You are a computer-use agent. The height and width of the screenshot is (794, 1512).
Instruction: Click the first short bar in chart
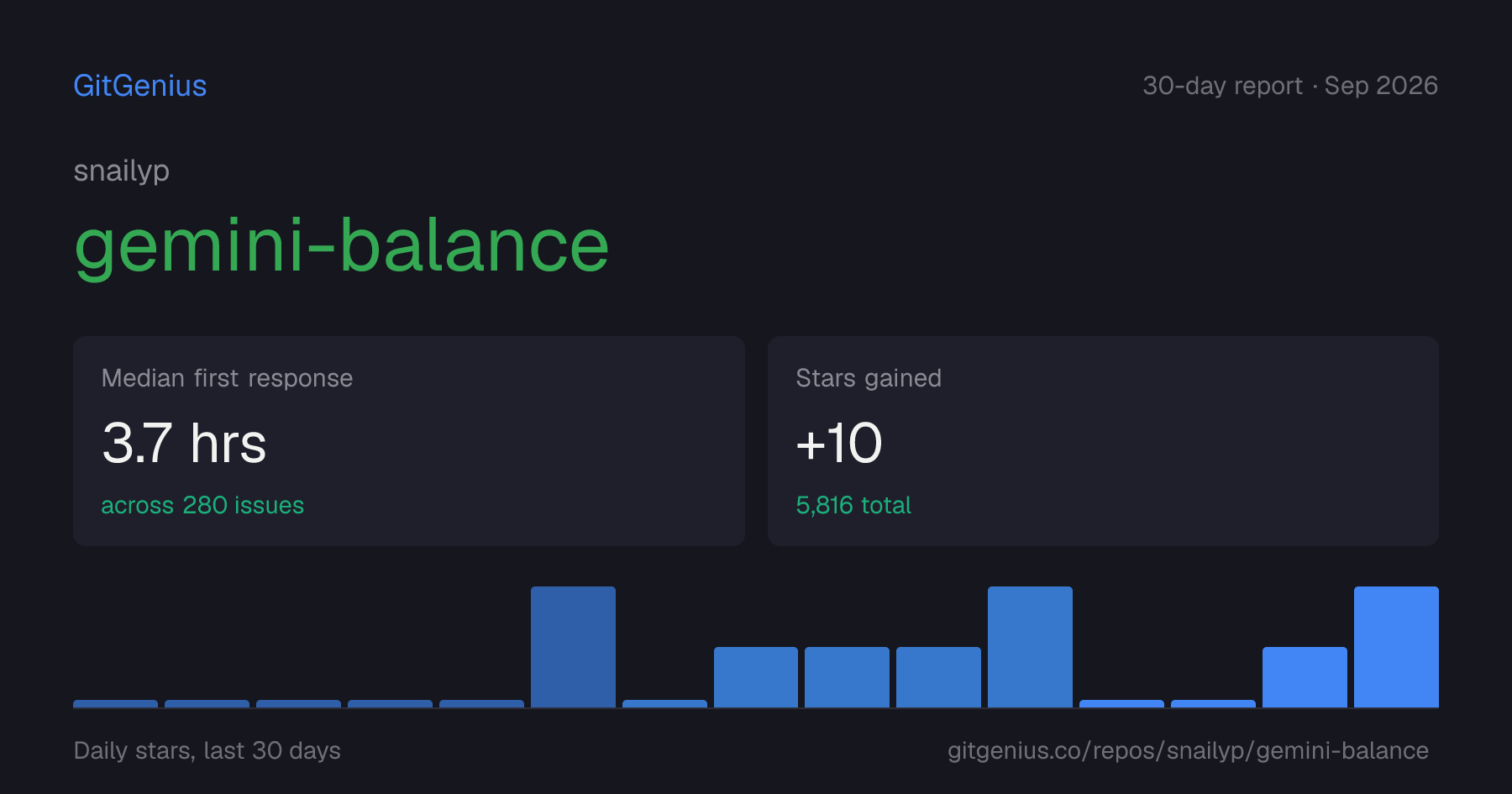(x=115, y=704)
